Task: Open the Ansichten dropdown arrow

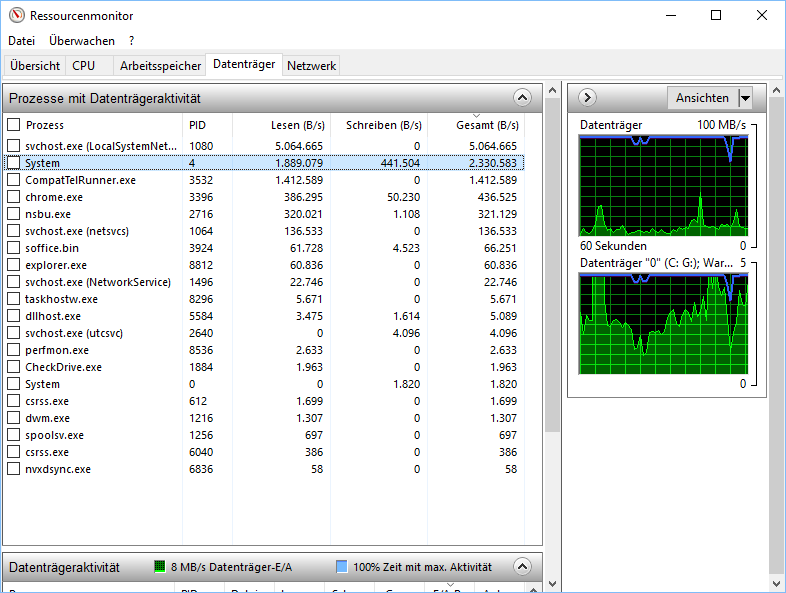Action: (746, 98)
